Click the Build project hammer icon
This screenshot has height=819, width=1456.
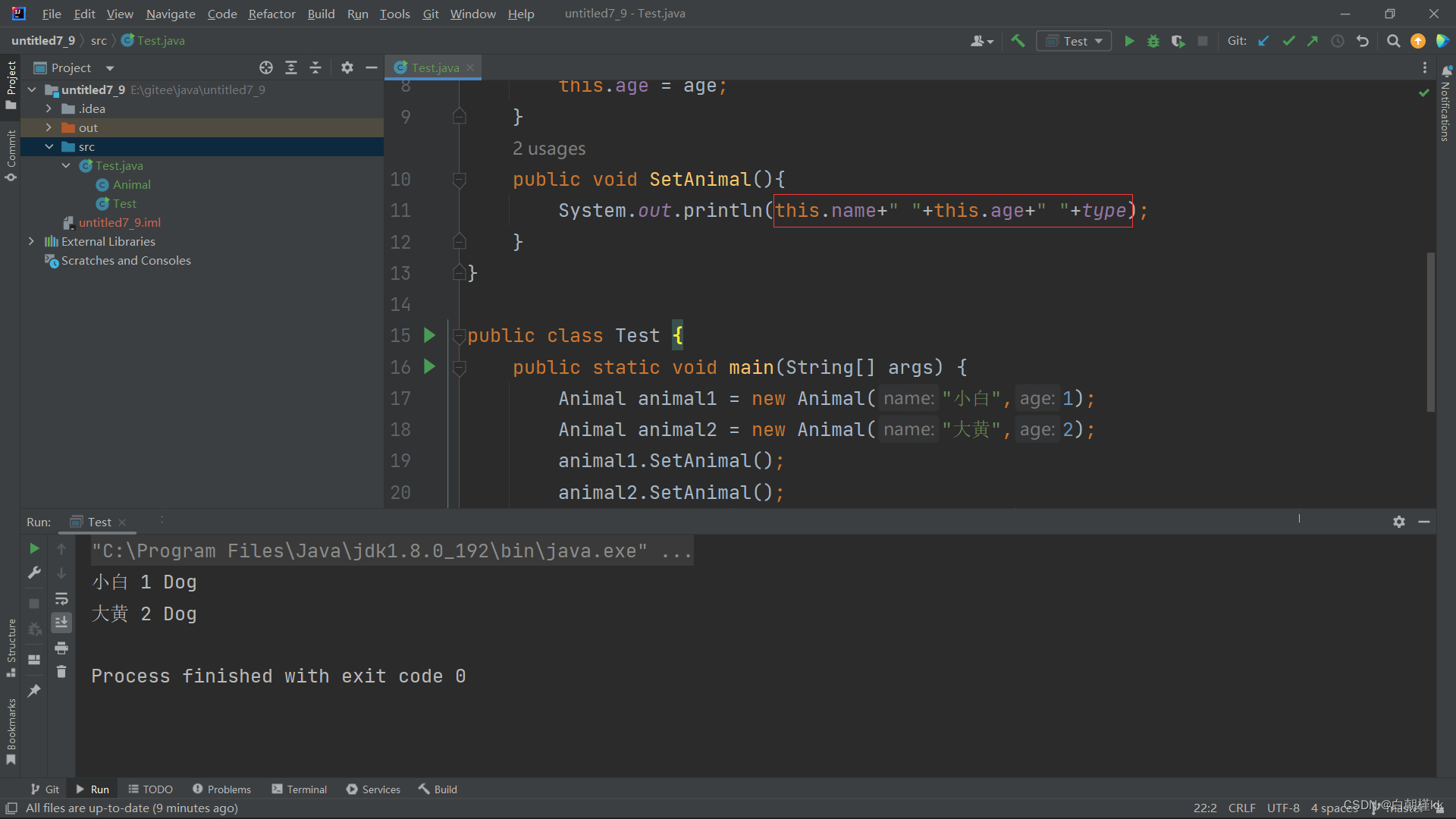(1018, 41)
